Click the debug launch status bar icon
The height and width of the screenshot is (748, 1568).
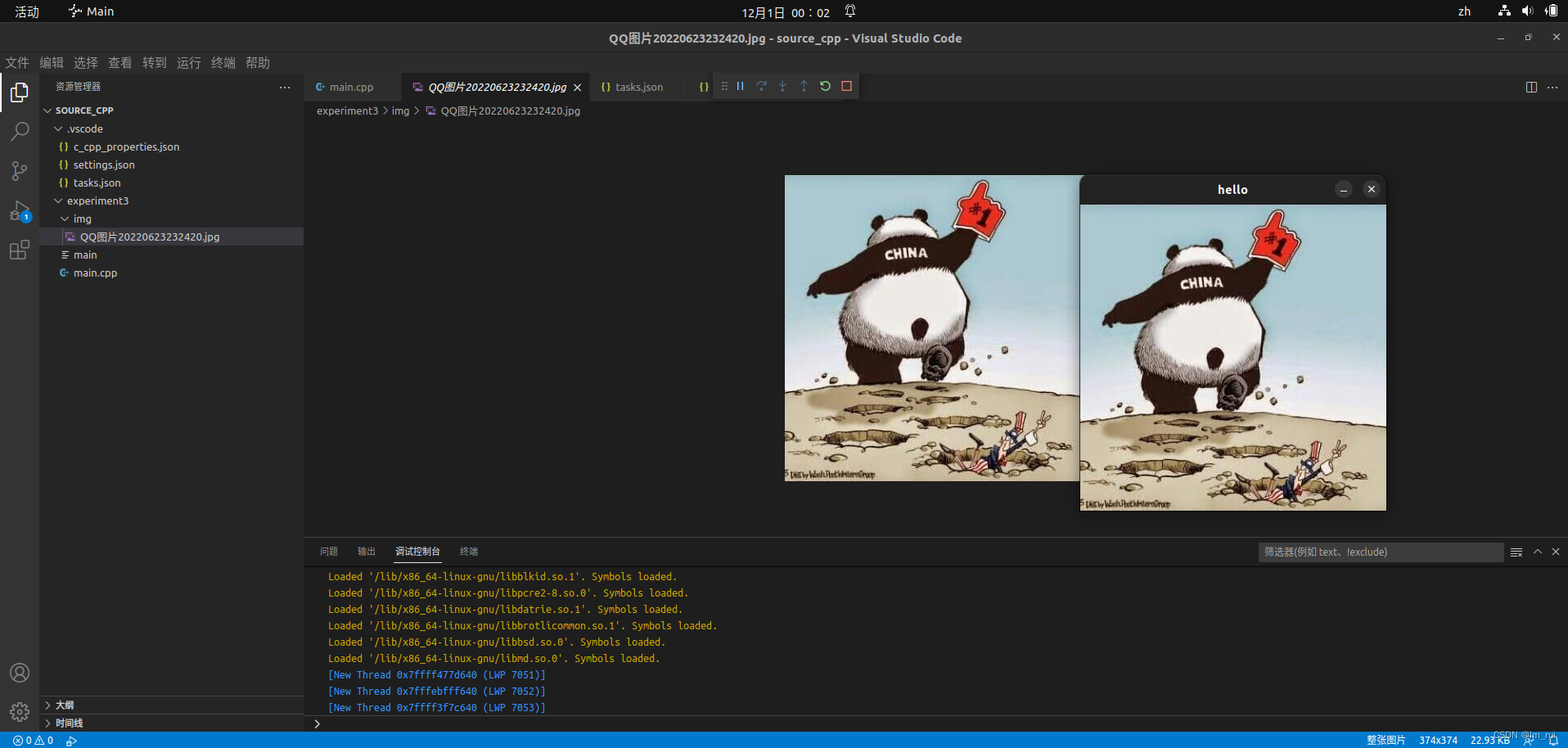[72, 741]
